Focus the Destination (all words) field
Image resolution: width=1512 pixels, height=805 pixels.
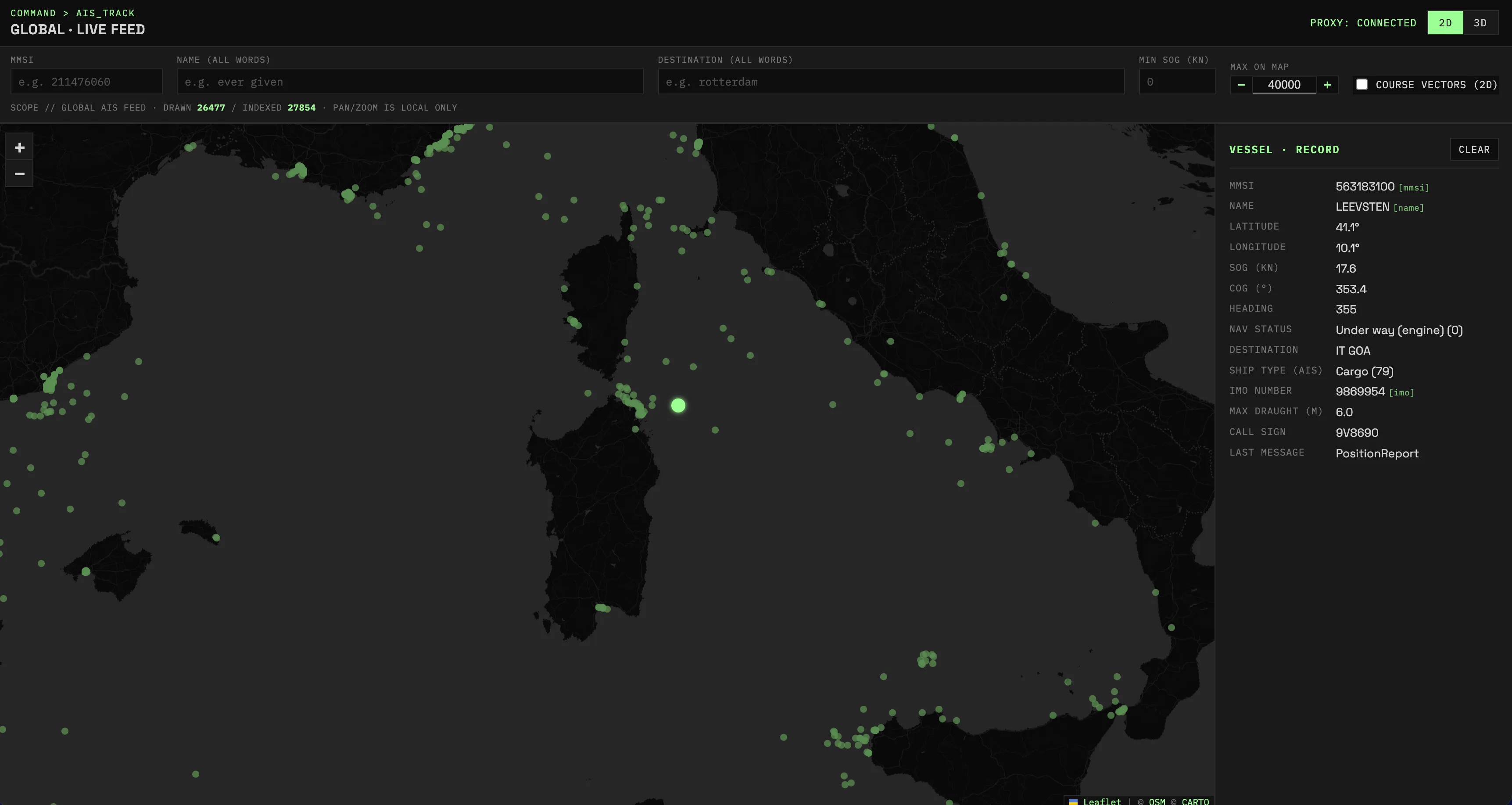(x=891, y=82)
